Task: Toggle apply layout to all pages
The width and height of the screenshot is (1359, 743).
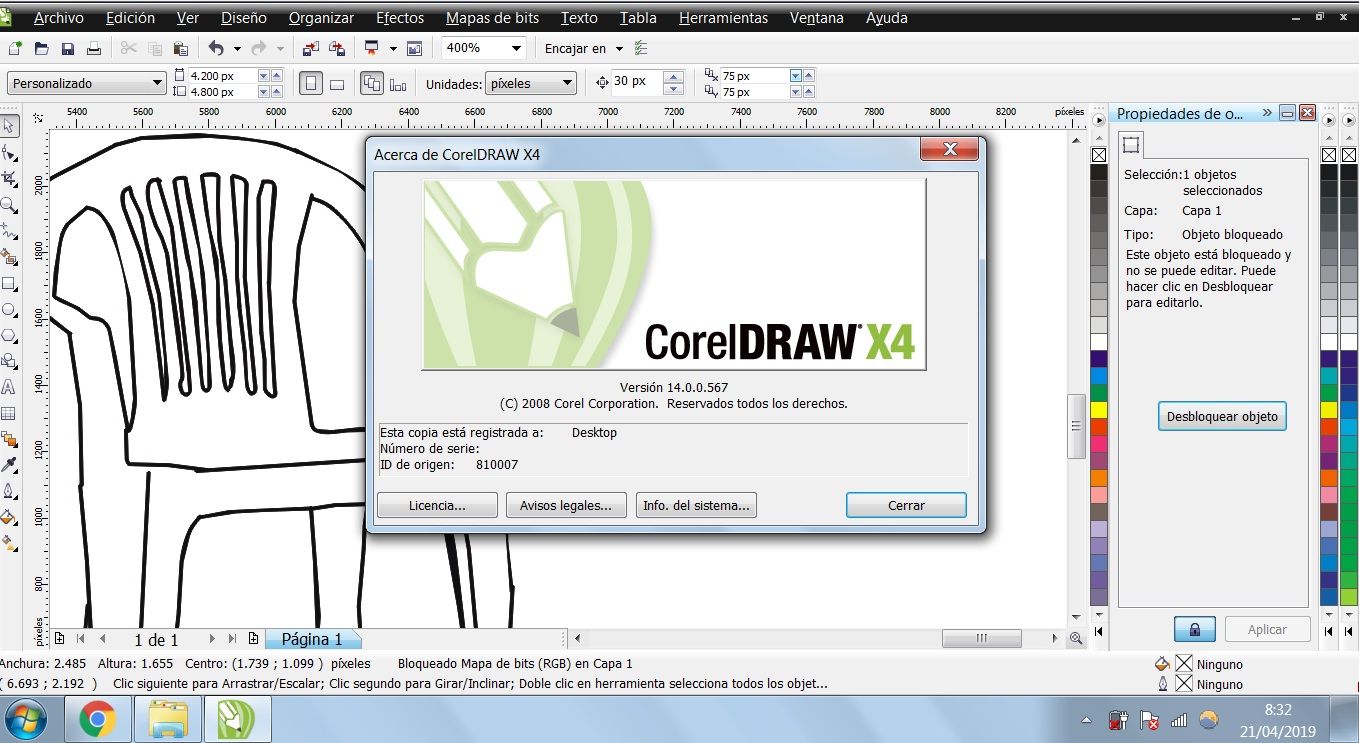Action: (372, 84)
